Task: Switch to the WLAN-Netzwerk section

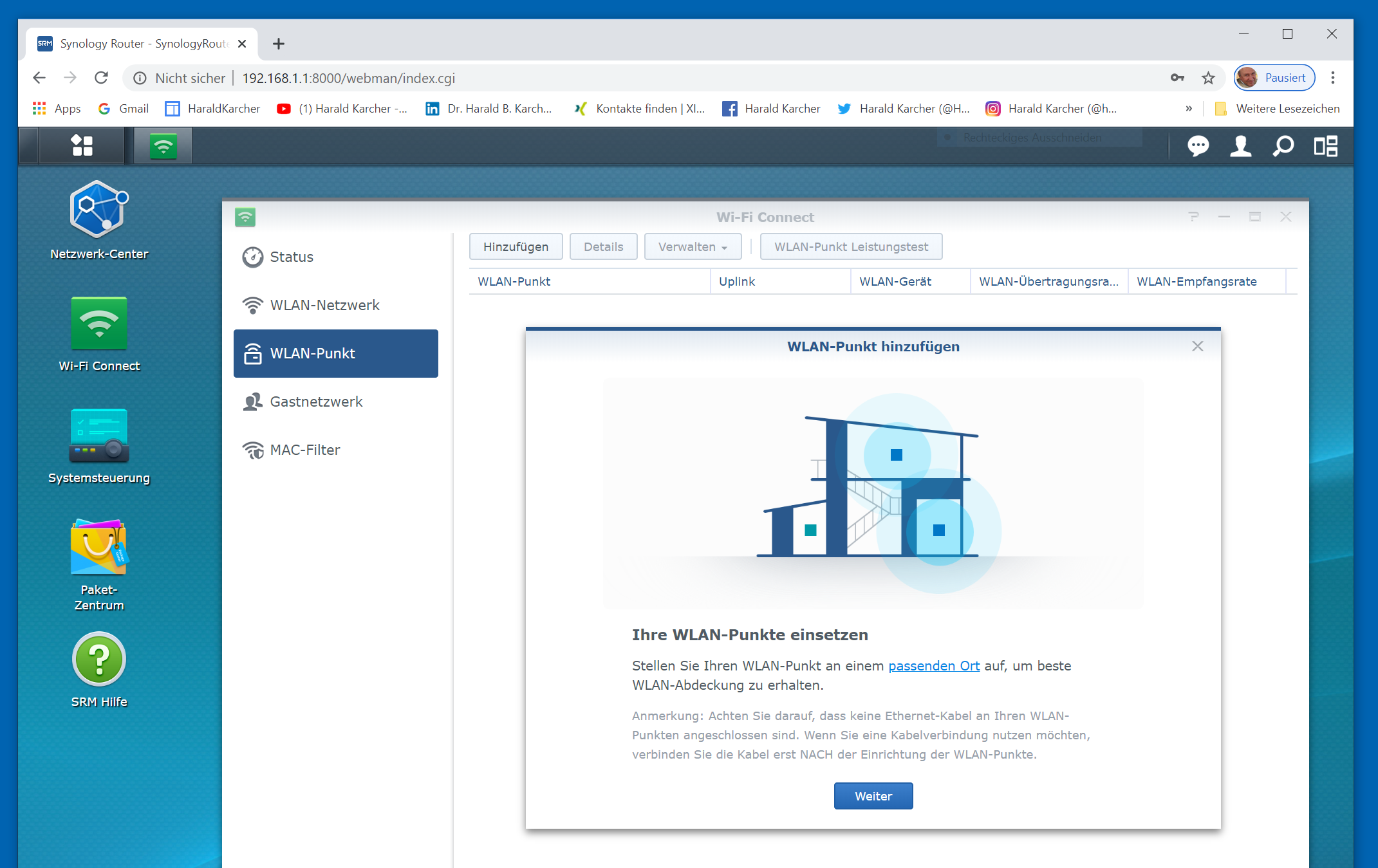Action: 324,305
